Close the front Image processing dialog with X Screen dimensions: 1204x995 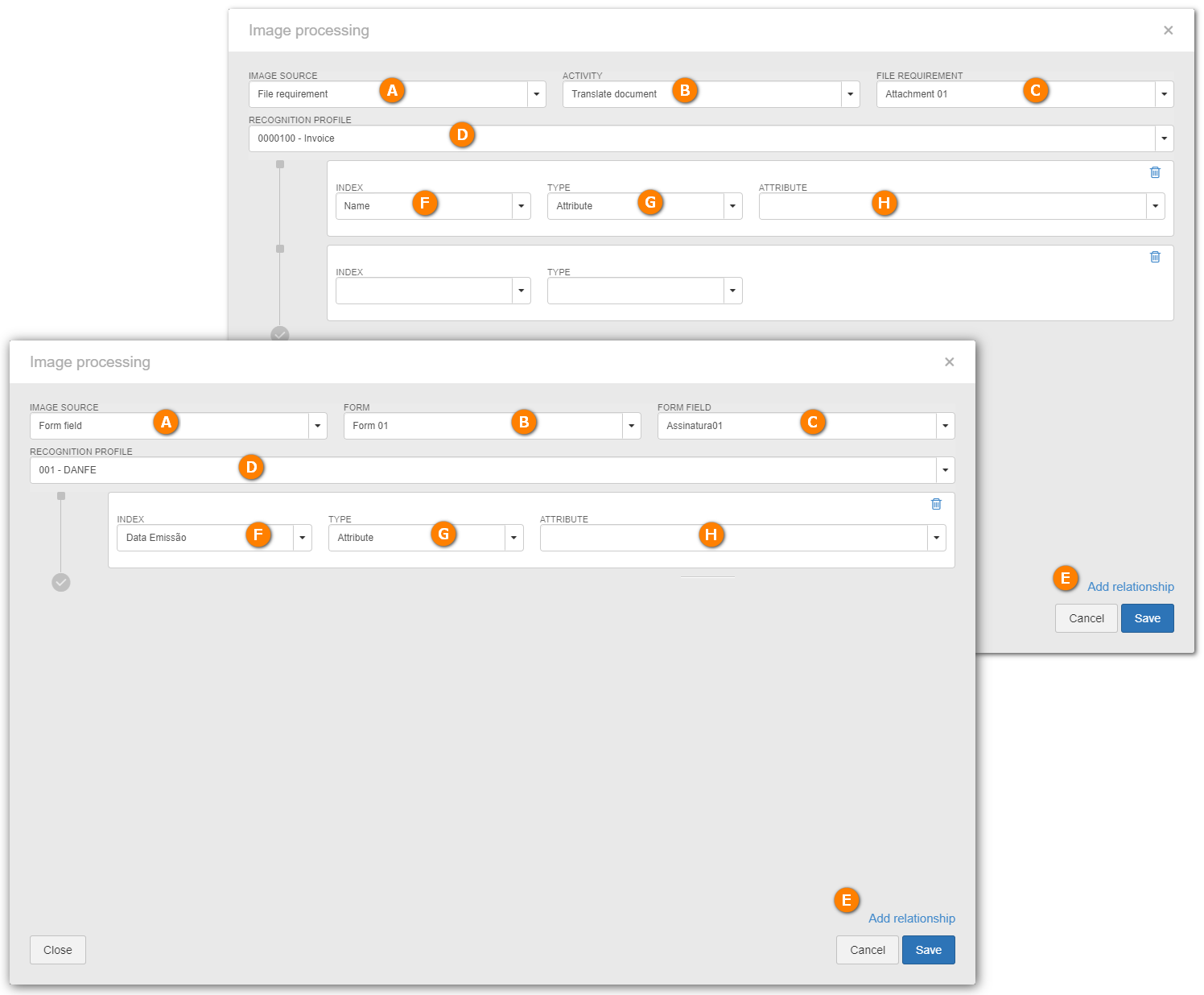pos(949,362)
